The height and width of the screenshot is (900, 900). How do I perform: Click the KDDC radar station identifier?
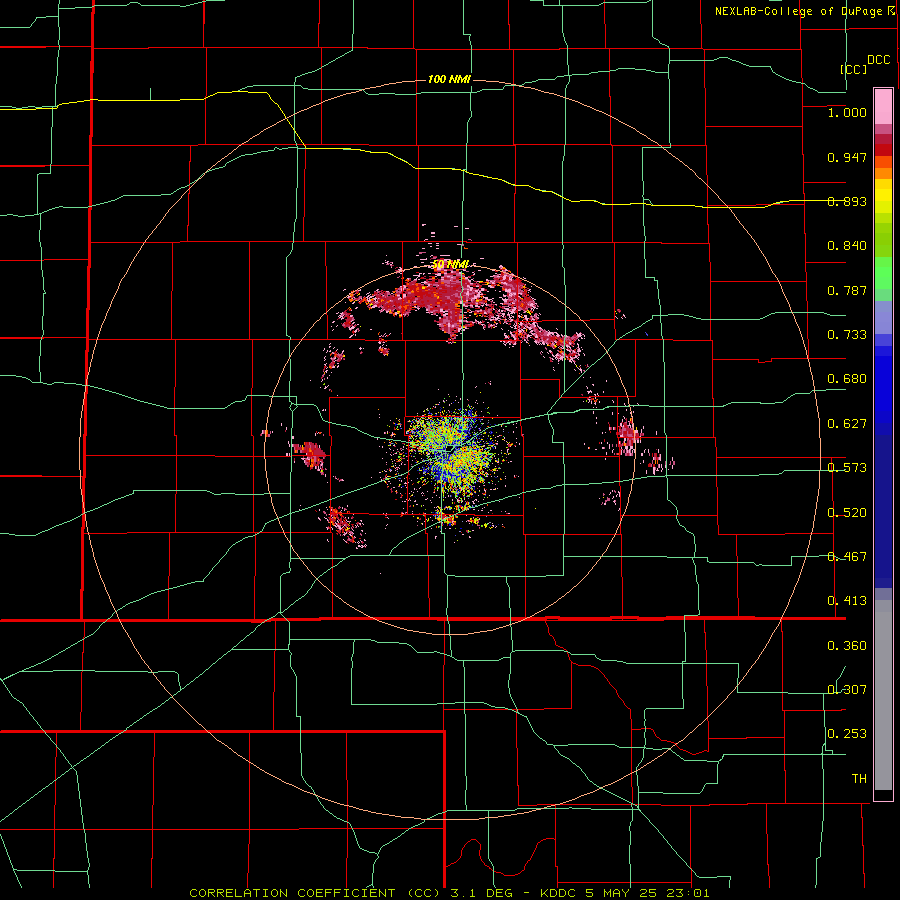pyautogui.click(x=560, y=893)
